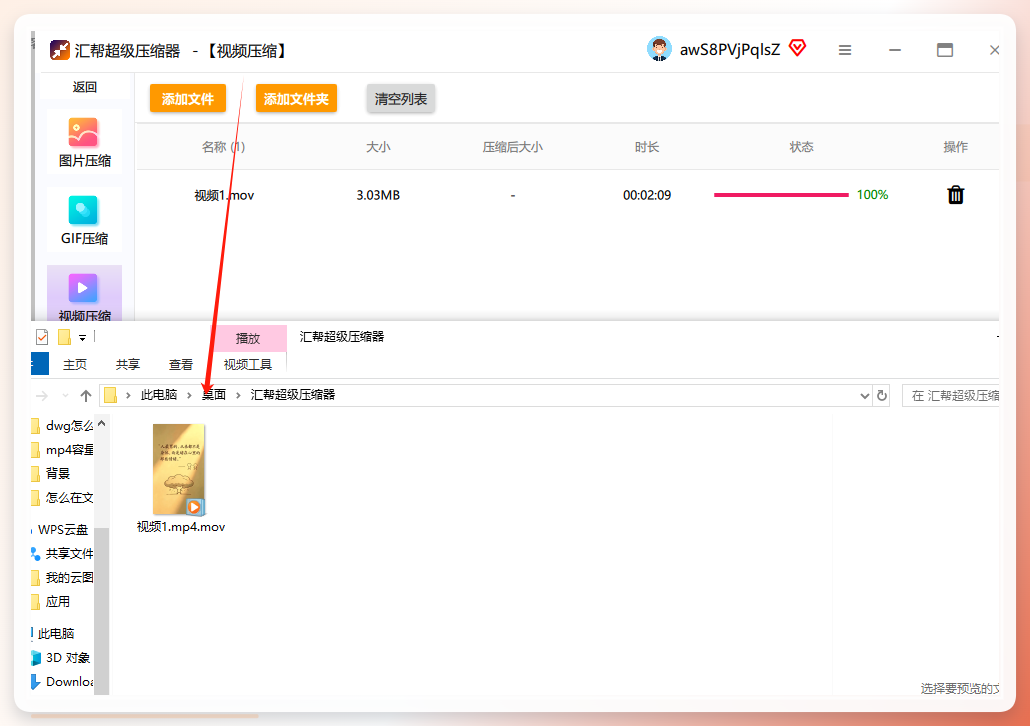Select the 视频压缩 video compression tool
Image resolution: width=1030 pixels, height=726 pixels.
point(84,294)
